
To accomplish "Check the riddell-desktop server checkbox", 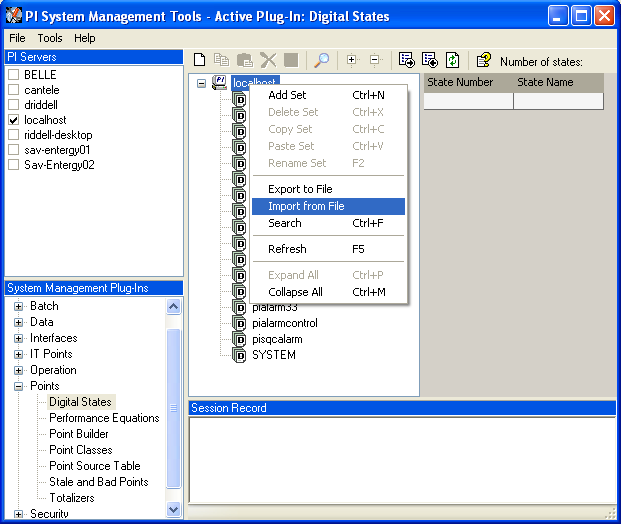I will [14, 135].
